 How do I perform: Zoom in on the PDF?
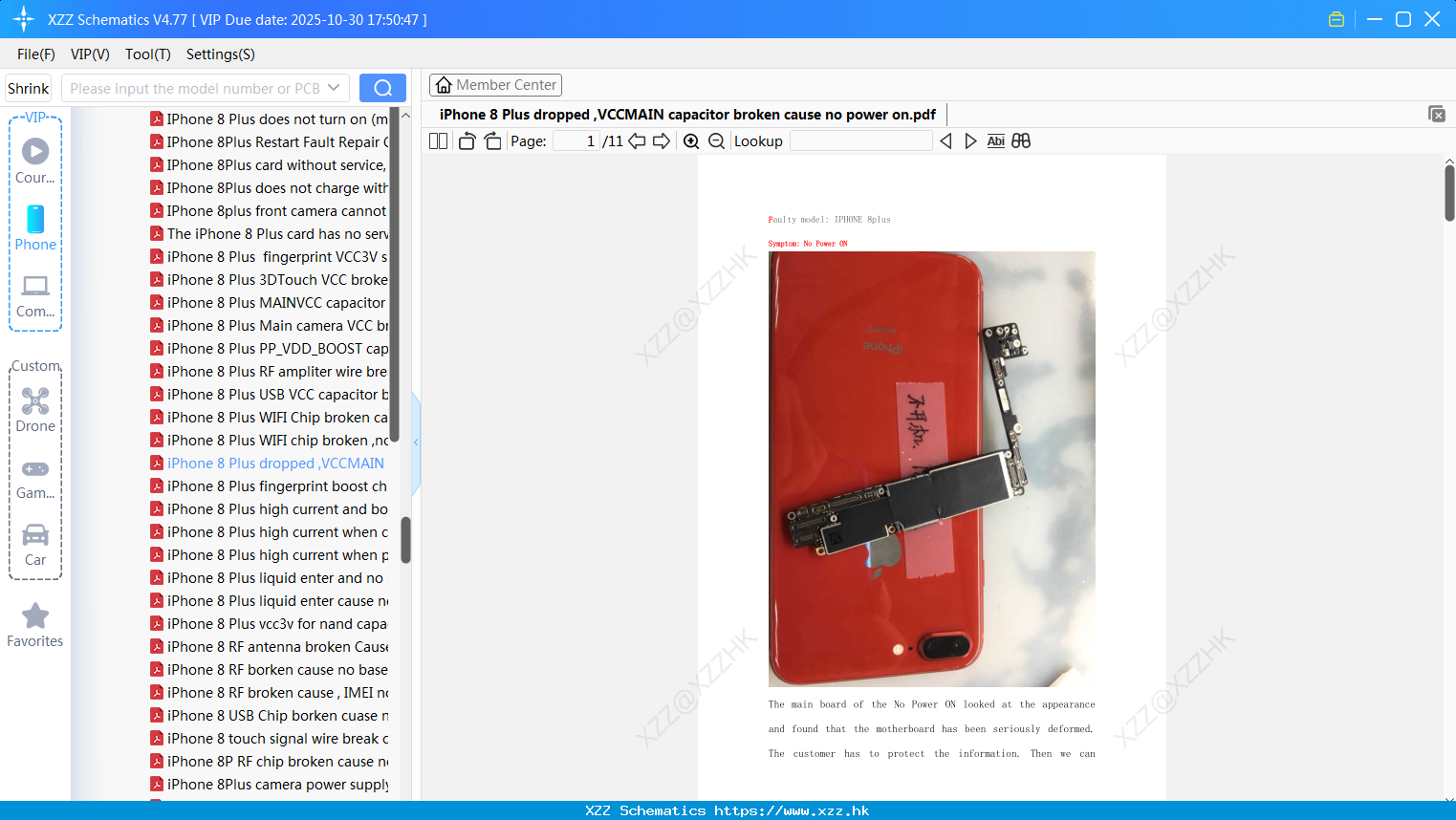(x=691, y=140)
